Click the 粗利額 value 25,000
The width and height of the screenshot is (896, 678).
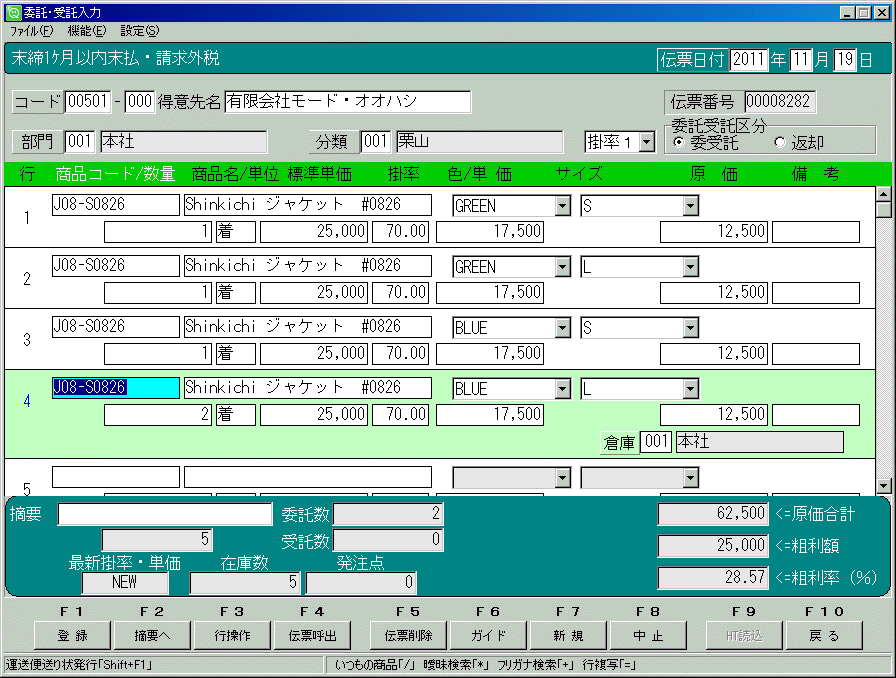(713, 546)
